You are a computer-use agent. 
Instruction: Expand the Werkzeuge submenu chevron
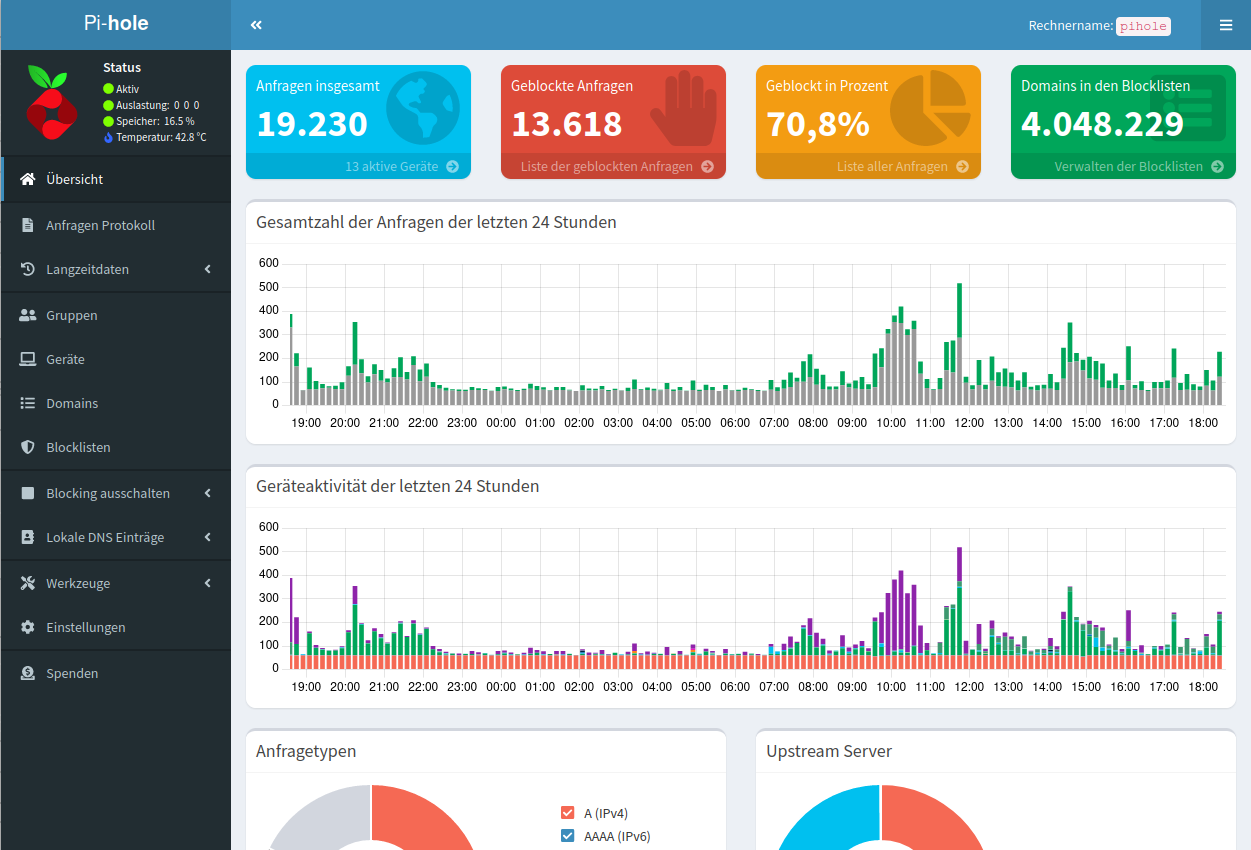[x=208, y=583]
